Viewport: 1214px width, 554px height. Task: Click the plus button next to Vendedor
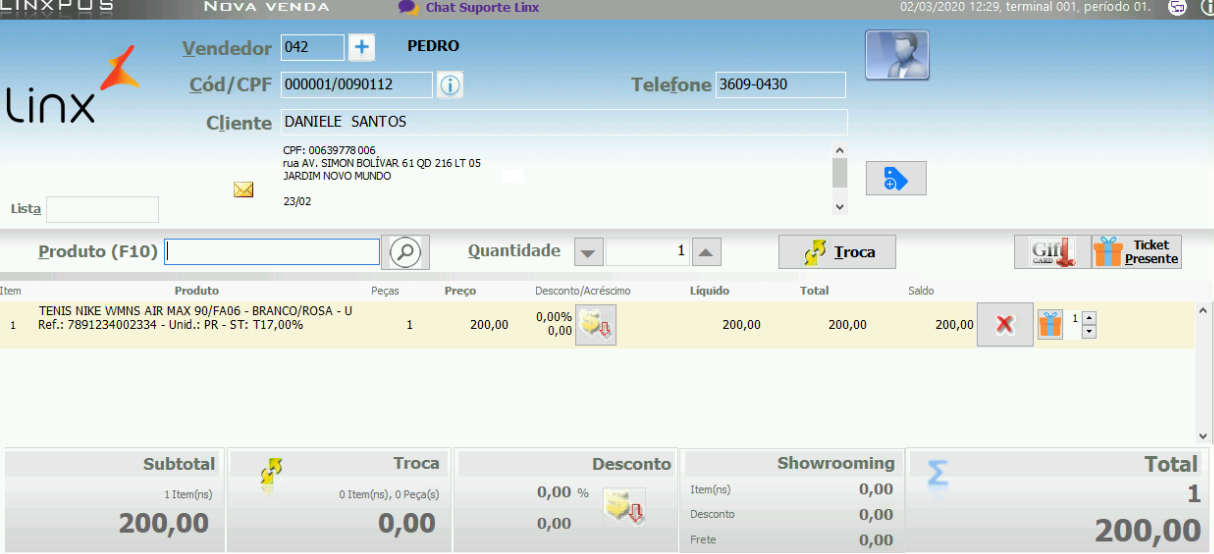tap(362, 47)
